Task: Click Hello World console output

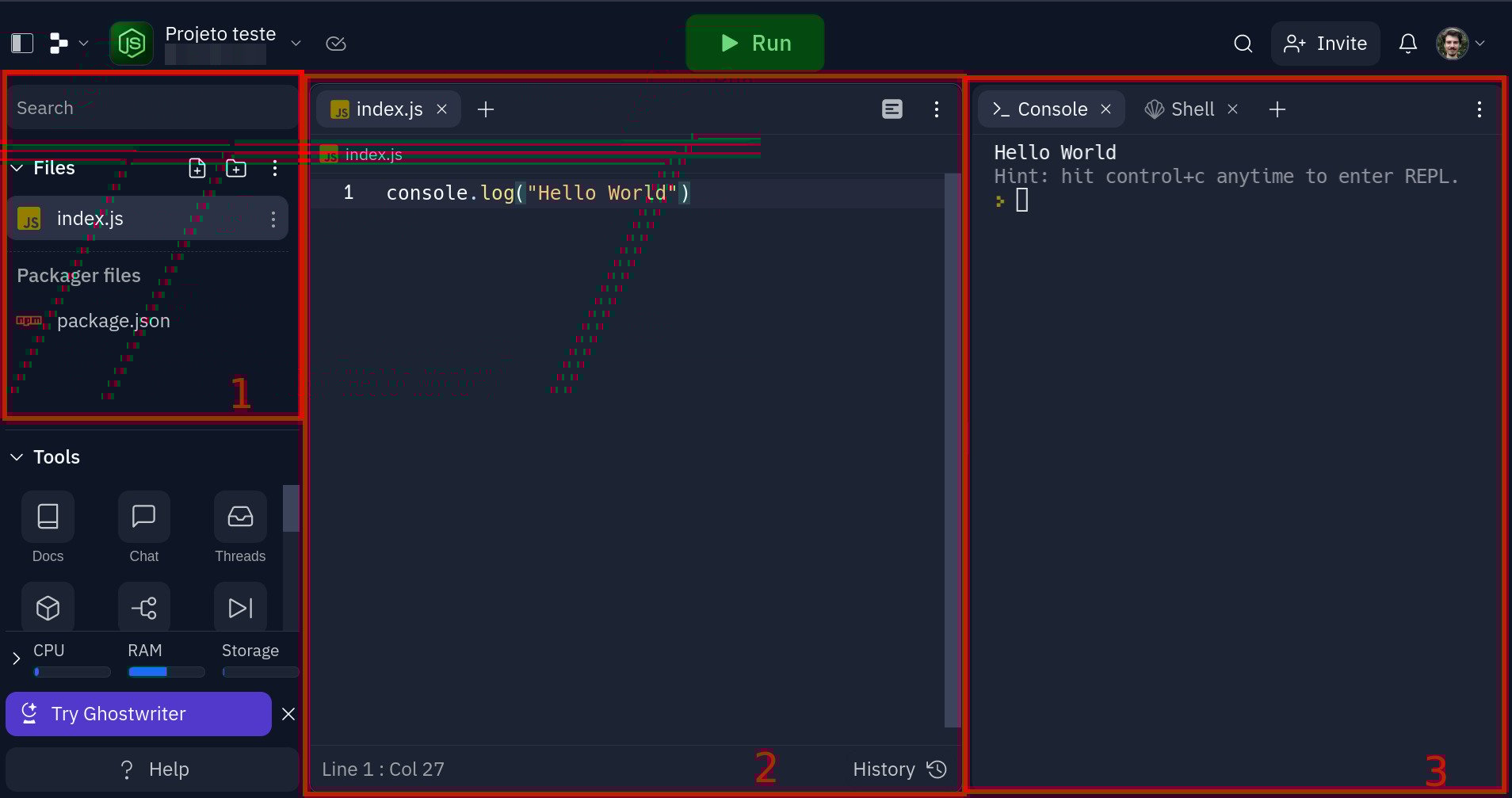Action: 1055,152
